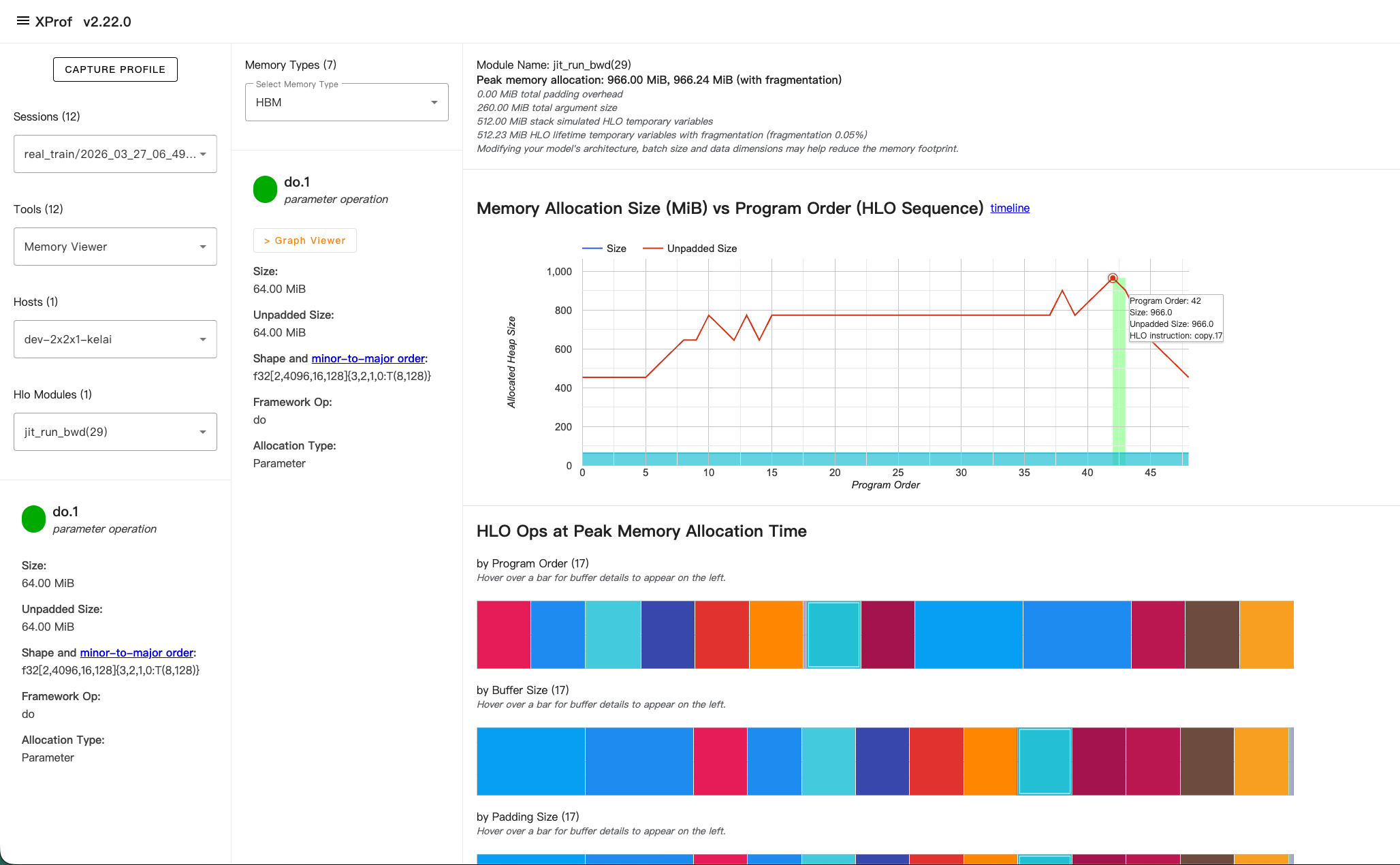Click the 'Memory Types (7)' label
Viewport: 1400px width, 865px height.
[291, 65]
